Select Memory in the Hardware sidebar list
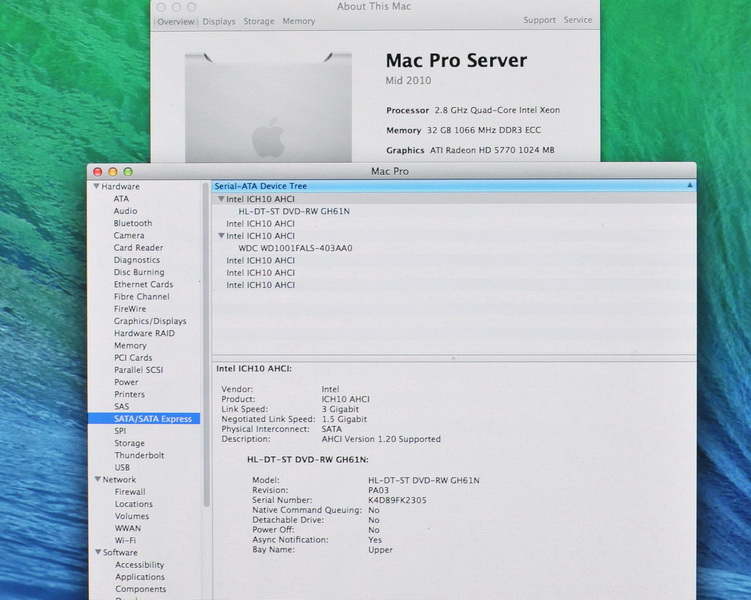This screenshot has height=600, width=751. [130, 345]
